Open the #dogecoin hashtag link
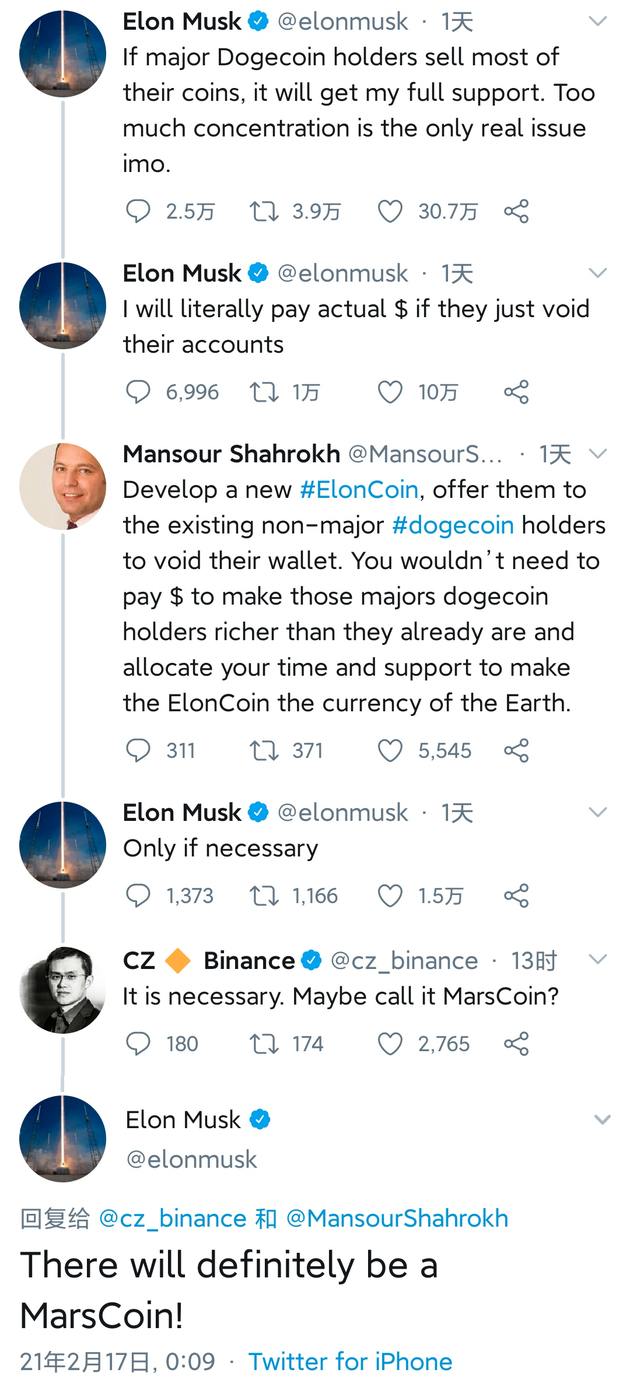Image resolution: width=630 pixels, height=1394 pixels. pyautogui.click(x=453, y=525)
